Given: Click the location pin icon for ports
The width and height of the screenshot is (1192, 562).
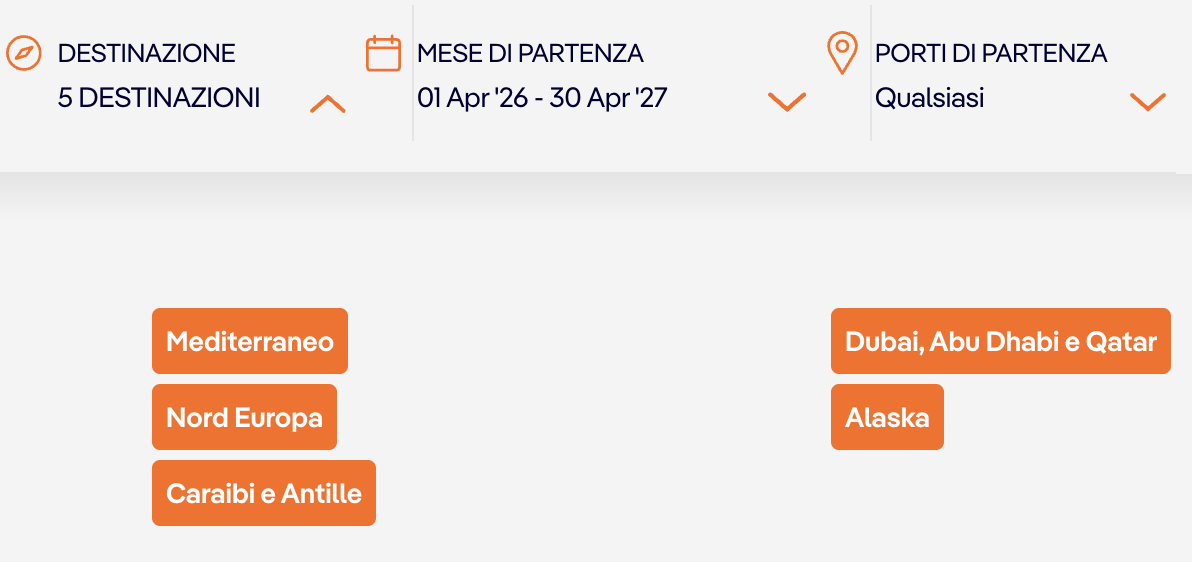Looking at the screenshot, I should pyautogui.click(x=843, y=53).
